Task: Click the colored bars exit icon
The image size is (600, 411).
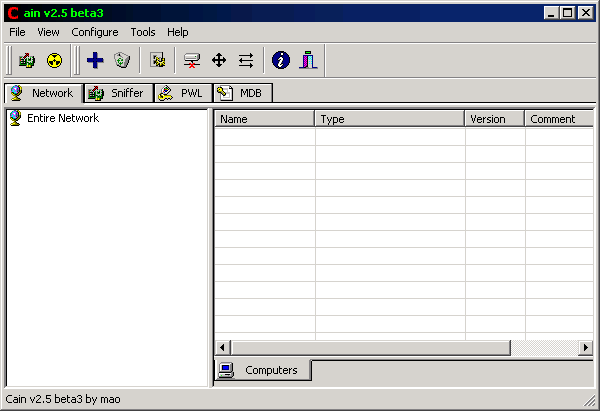Action: coord(308,61)
